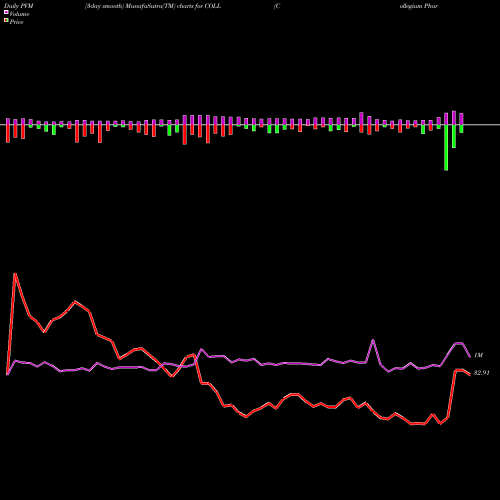Click the purple Volume legend swatch
The width and height of the screenshot is (500, 500).
coord(6,12)
